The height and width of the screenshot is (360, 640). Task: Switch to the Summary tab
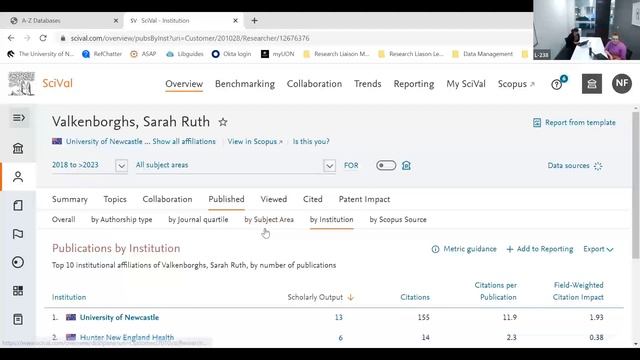click(x=70, y=199)
